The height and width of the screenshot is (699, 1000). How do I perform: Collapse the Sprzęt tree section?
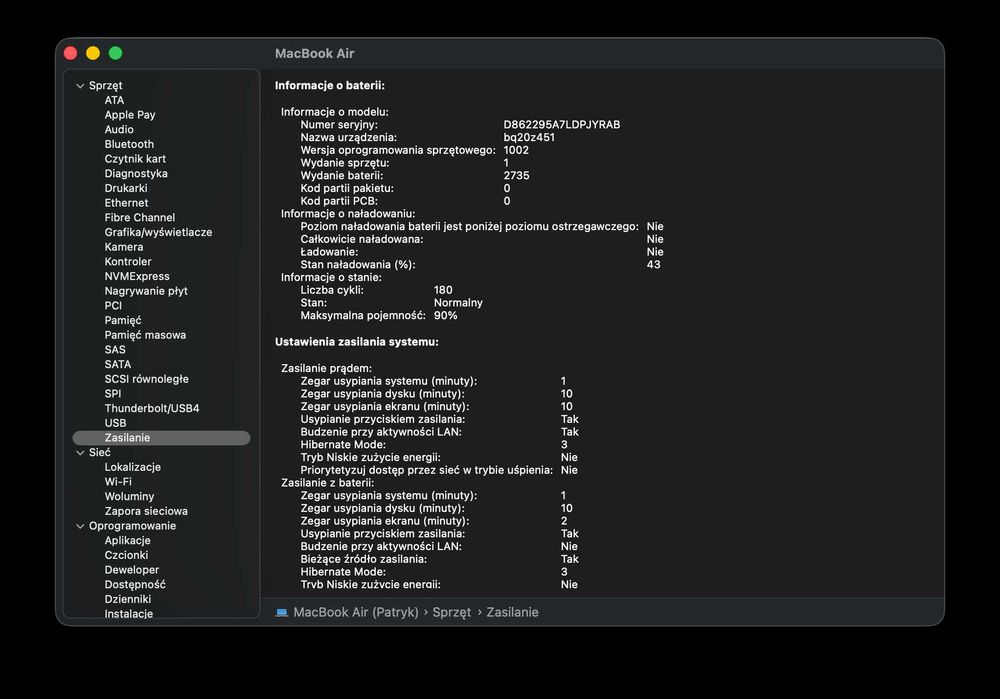[80, 85]
